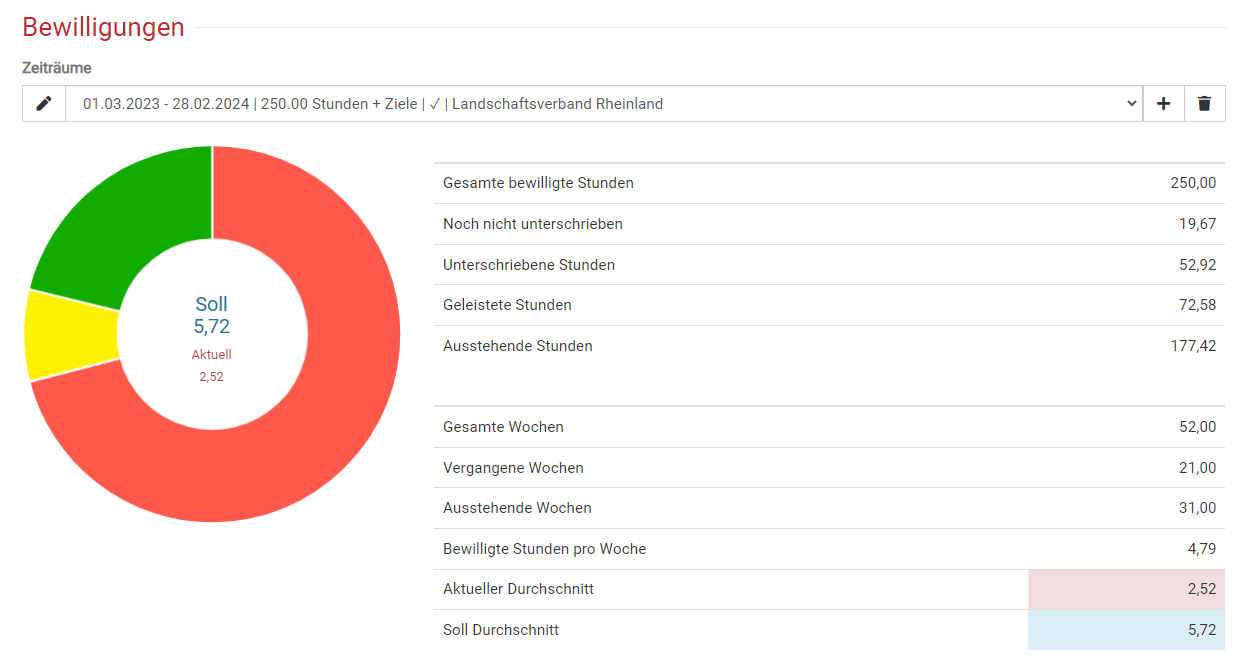The image size is (1238, 672).
Task: Click the Noch nicht unterschrieben row label
Action: pyautogui.click(x=532, y=224)
